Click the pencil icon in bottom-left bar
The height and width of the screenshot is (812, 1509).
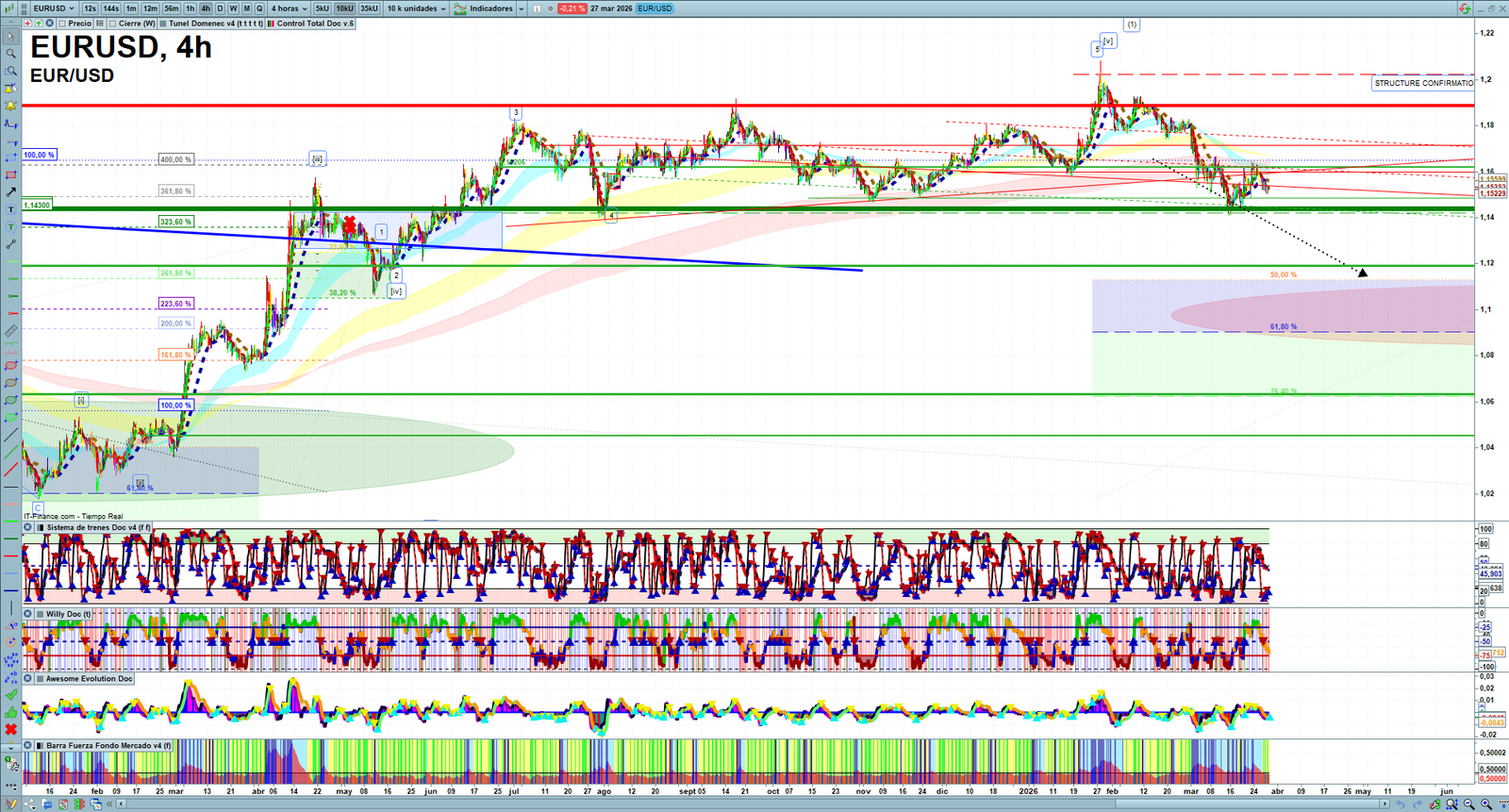coord(11,804)
